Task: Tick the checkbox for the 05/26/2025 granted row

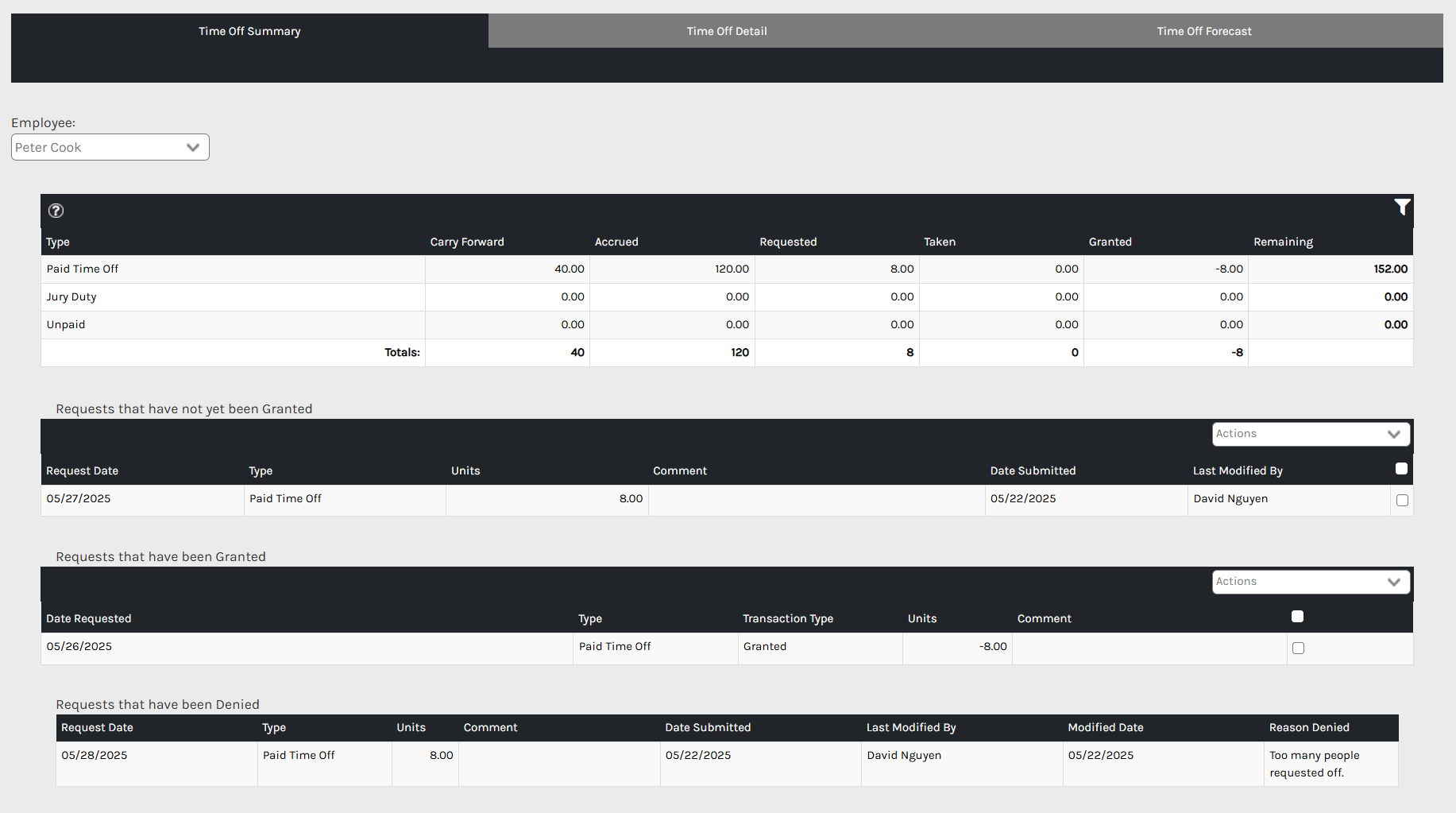Action: (1298, 648)
